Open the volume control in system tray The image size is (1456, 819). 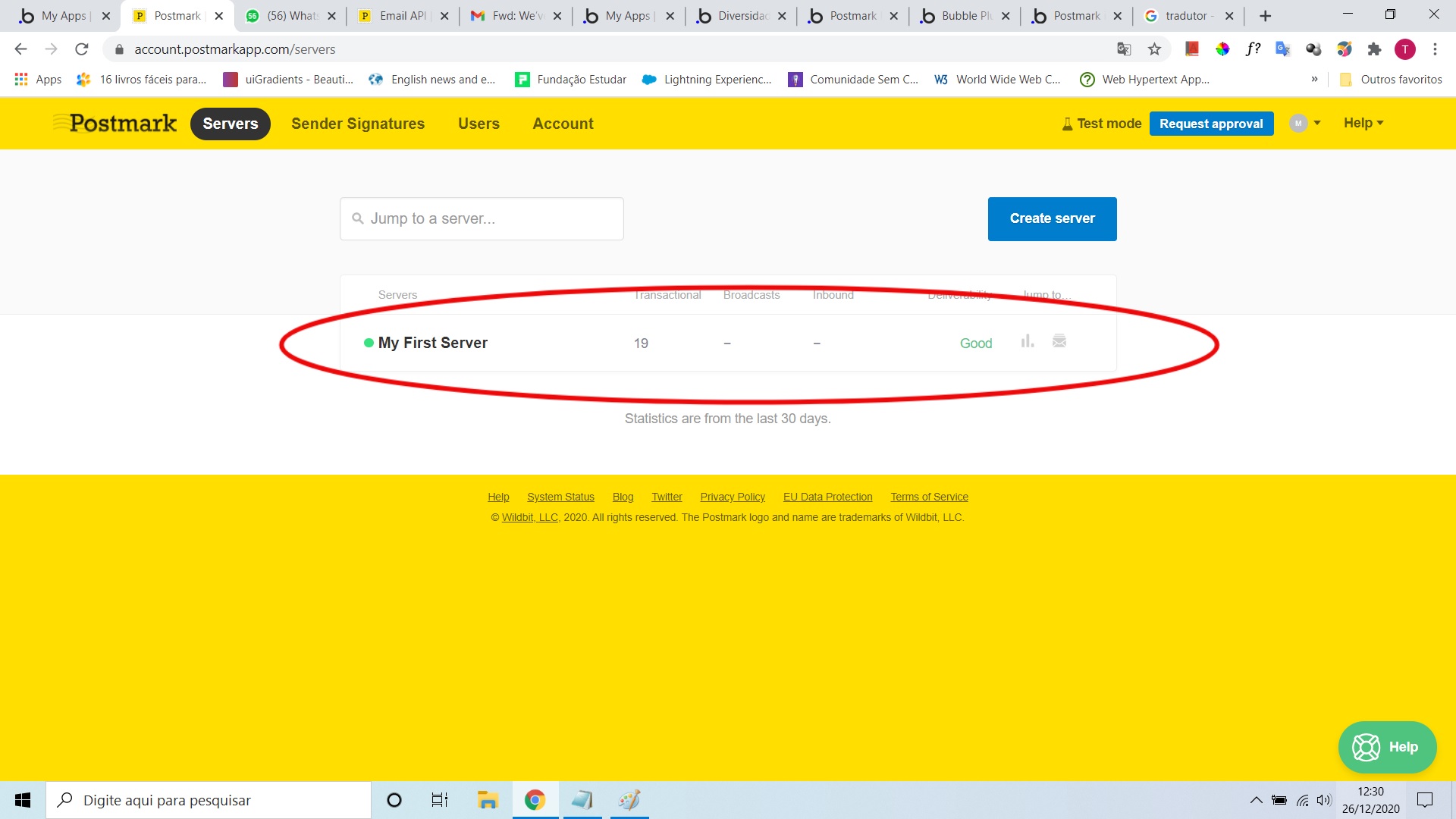click(1324, 800)
